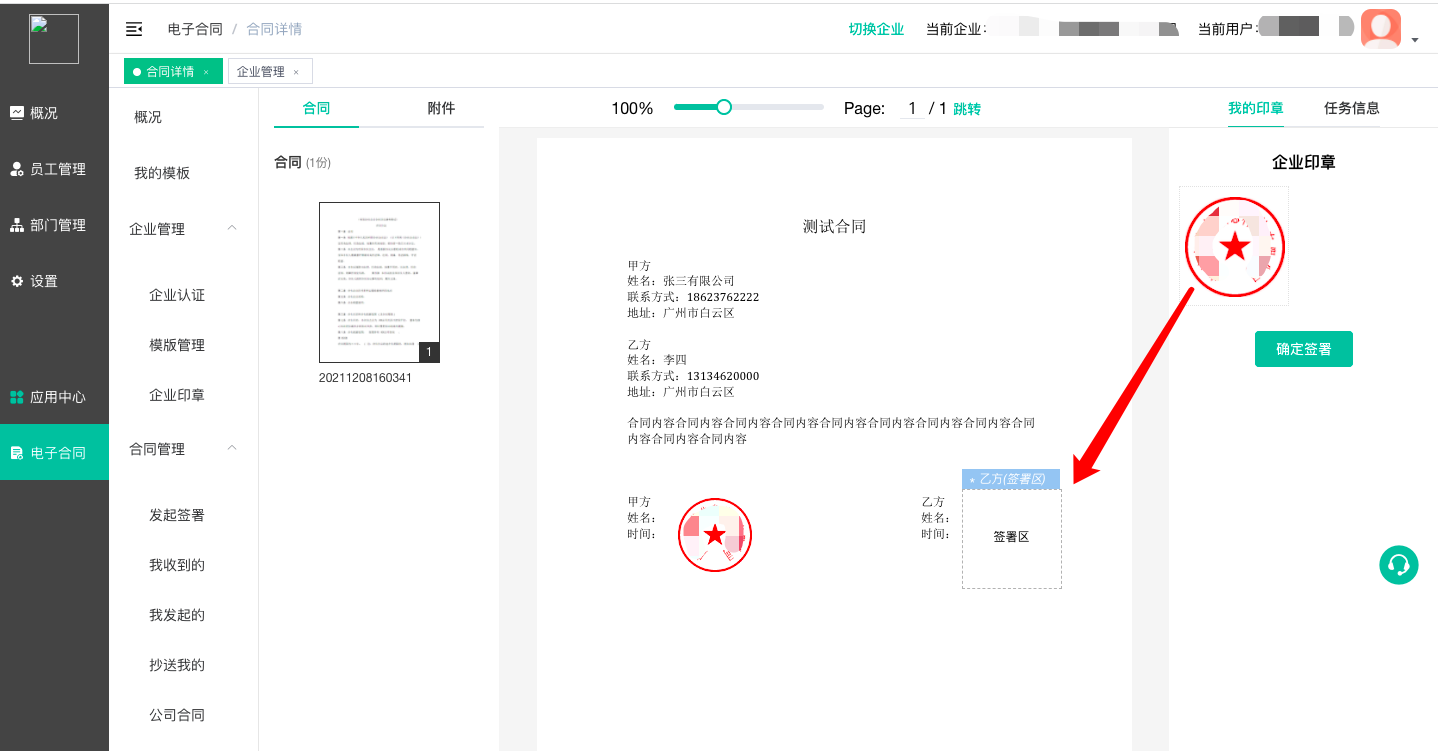
Task: Click the 员工管理 person icon
Action: click(x=17, y=169)
